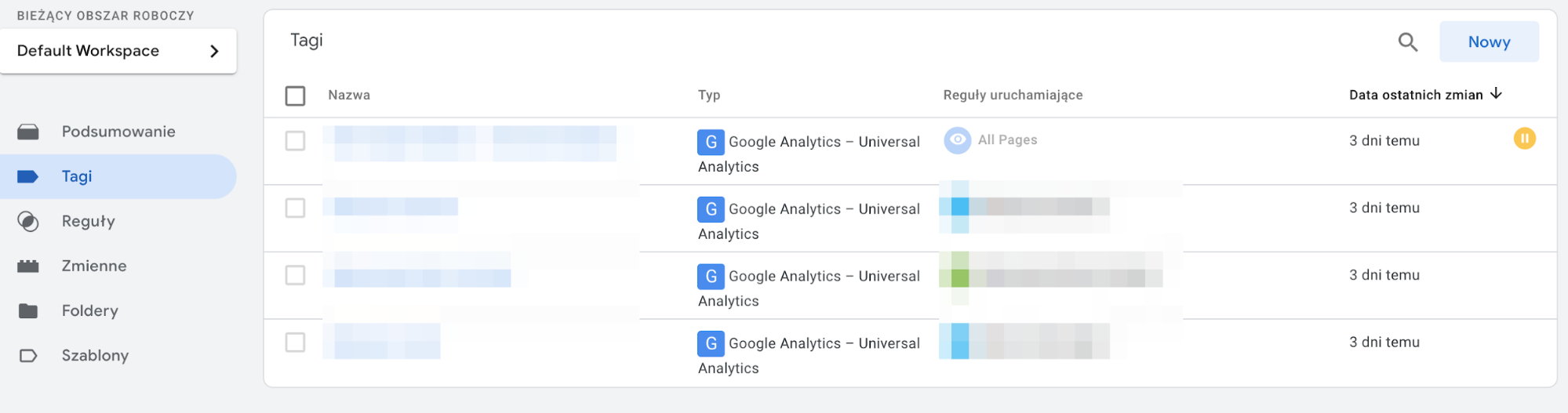Click the yellow paused status icon
This screenshot has height=413, width=1568.
1524,139
